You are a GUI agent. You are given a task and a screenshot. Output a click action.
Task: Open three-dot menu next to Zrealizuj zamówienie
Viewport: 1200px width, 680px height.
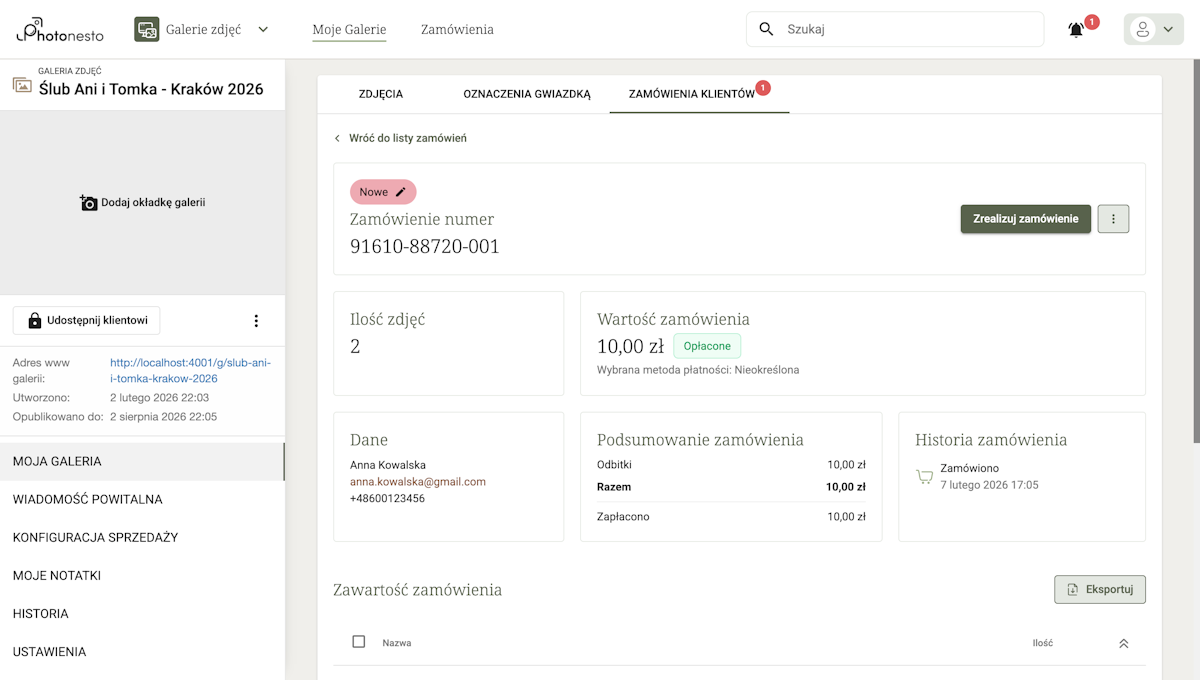tap(1113, 219)
